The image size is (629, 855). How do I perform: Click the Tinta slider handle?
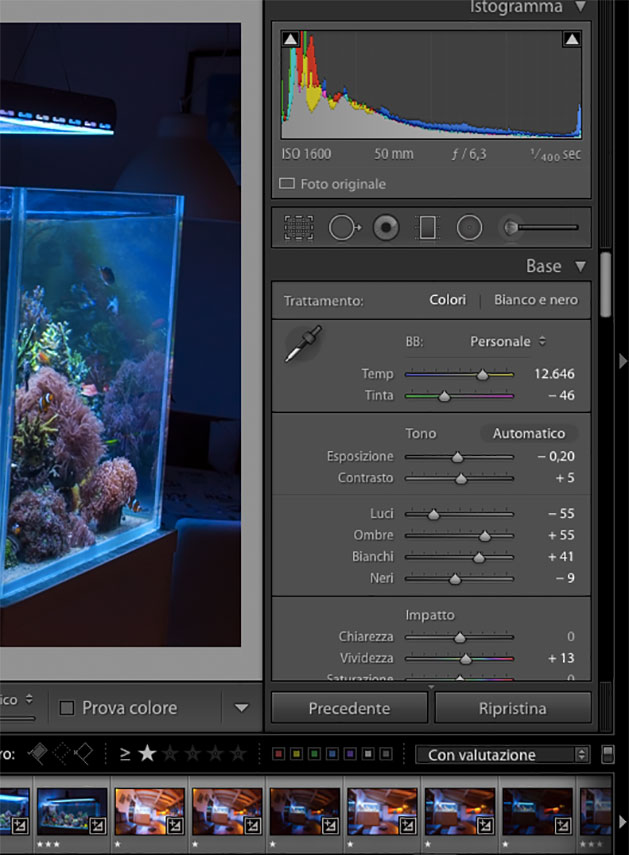coord(444,396)
